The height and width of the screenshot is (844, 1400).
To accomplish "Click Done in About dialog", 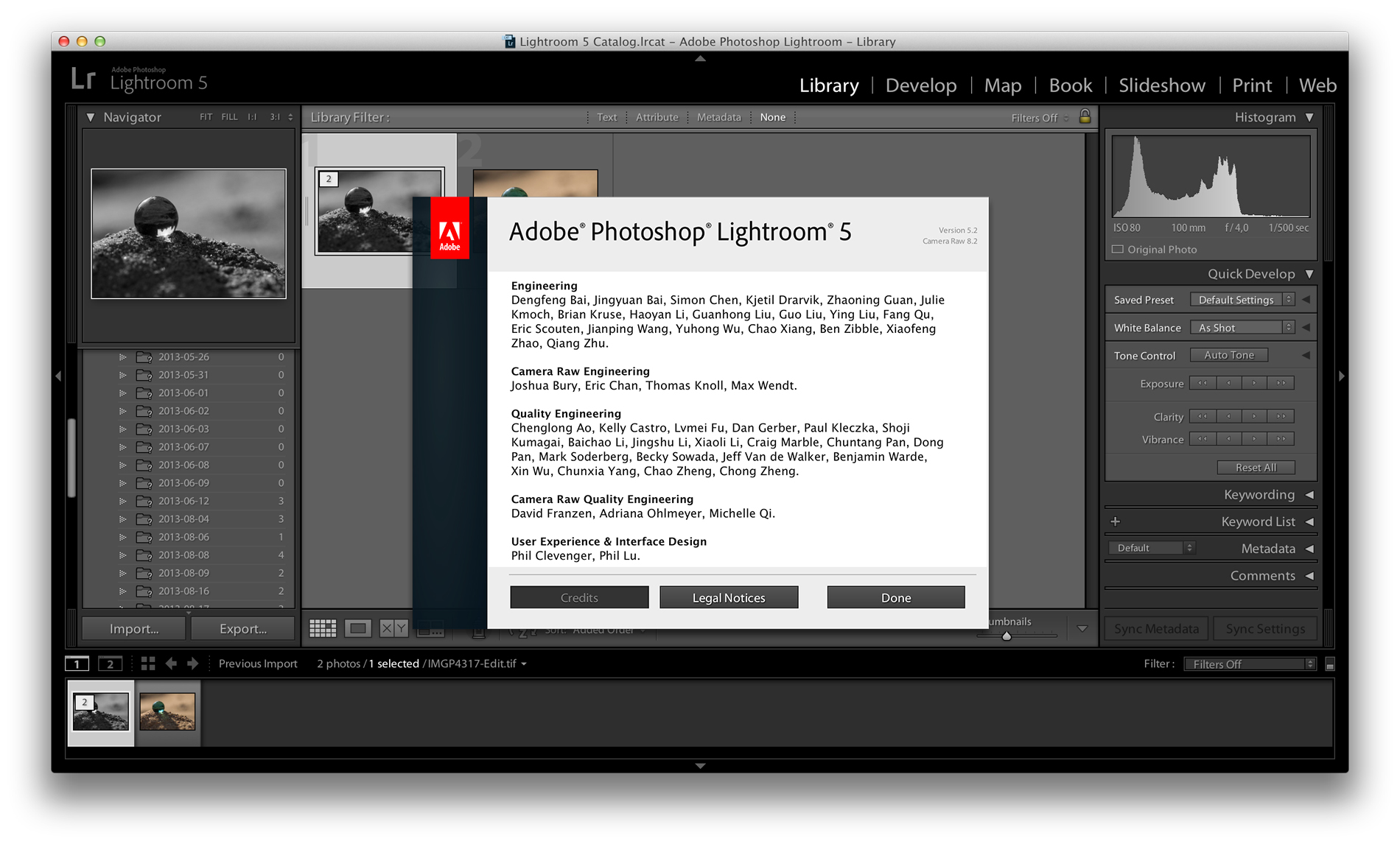I will point(896,597).
